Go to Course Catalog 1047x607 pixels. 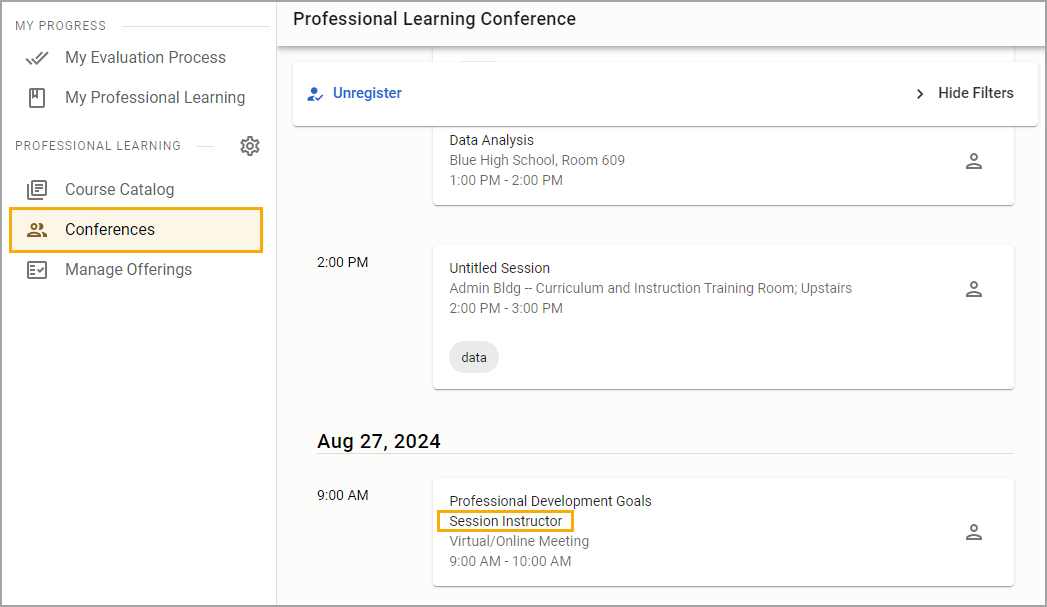[120, 190]
